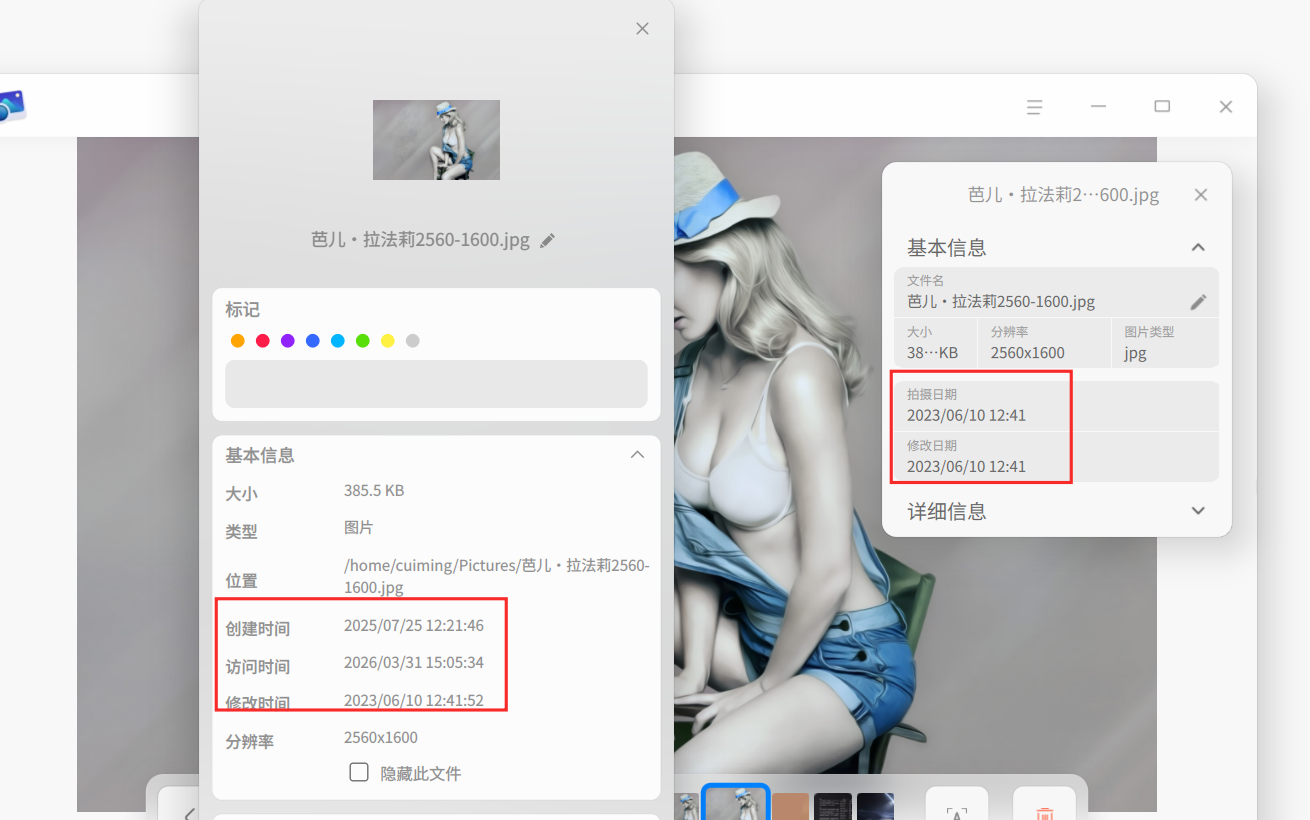Close the image info side panel
Image resolution: width=1310 pixels, height=820 pixels.
point(1201,195)
